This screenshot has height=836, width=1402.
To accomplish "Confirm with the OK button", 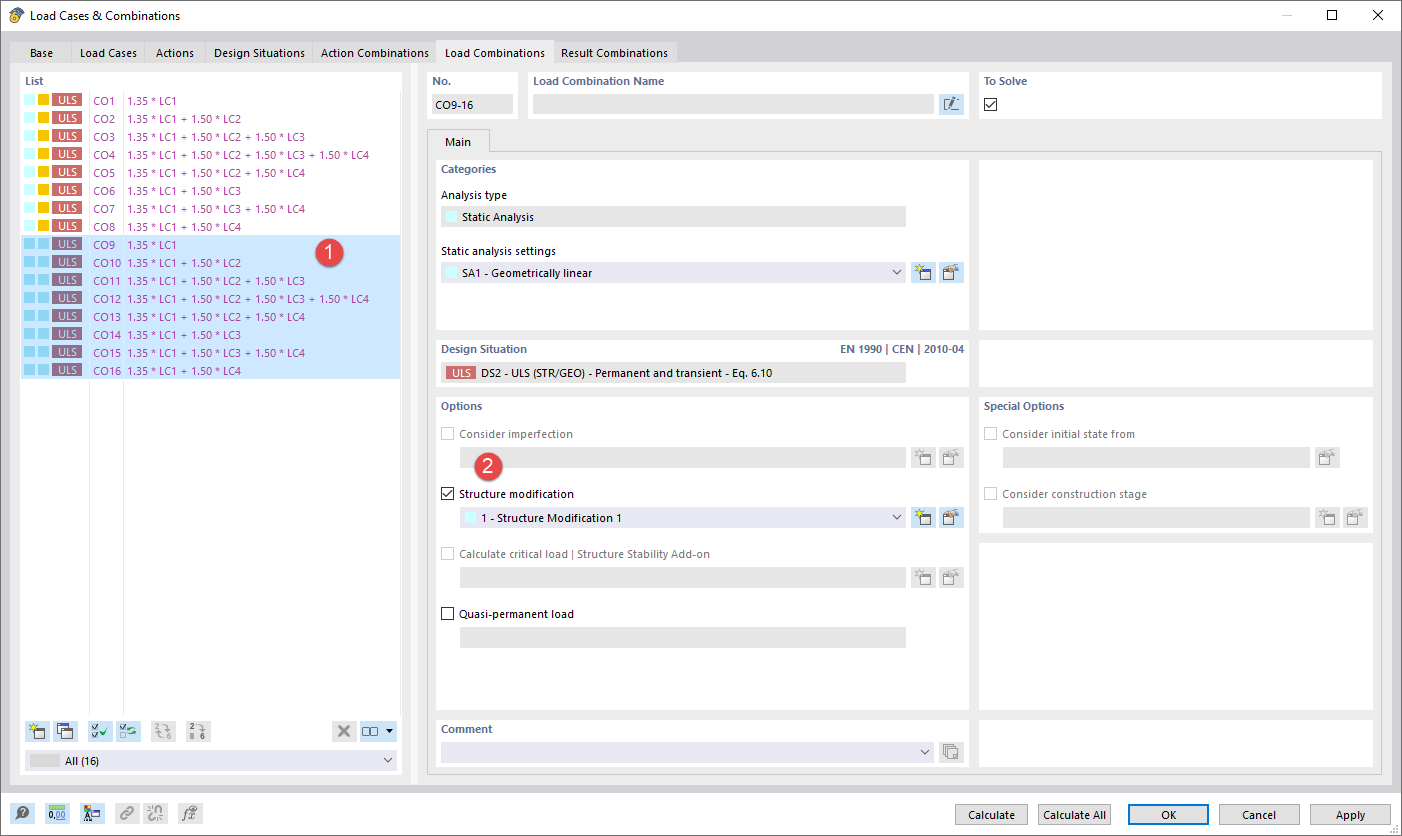I will pyautogui.click(x=1168, y=814).
